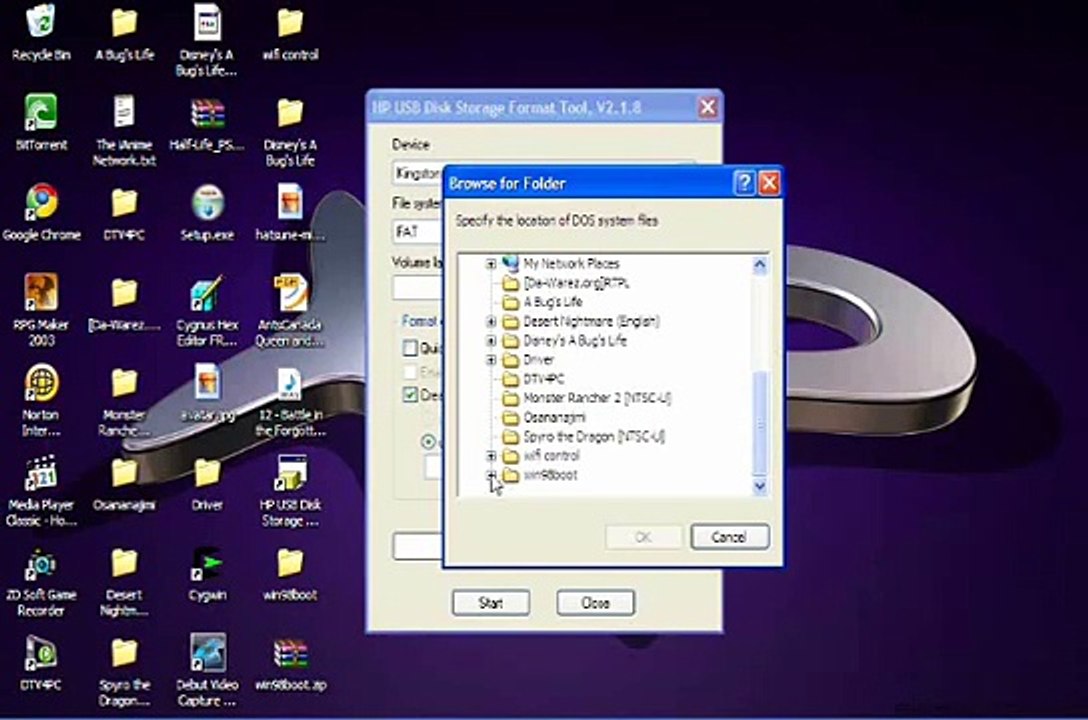Click Start in HP Format Tool
This screenshot has height=720, width=1088.
coord(491,603)
